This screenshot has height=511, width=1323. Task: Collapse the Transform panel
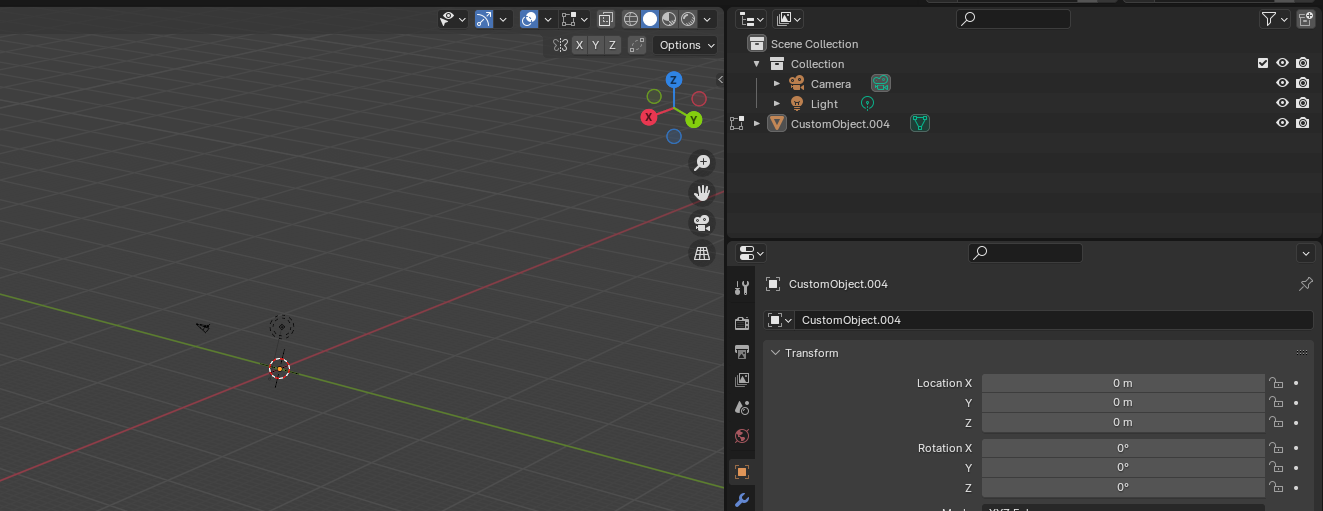tap(775, 353)
